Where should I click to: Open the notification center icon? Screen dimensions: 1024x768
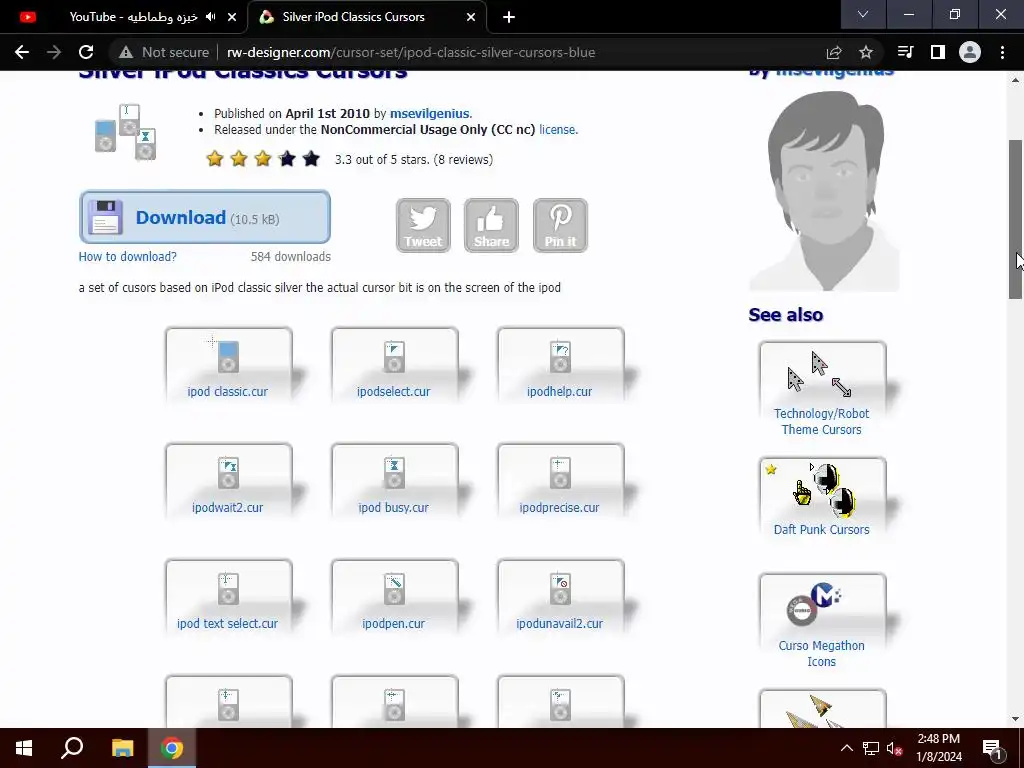[992, 748]
